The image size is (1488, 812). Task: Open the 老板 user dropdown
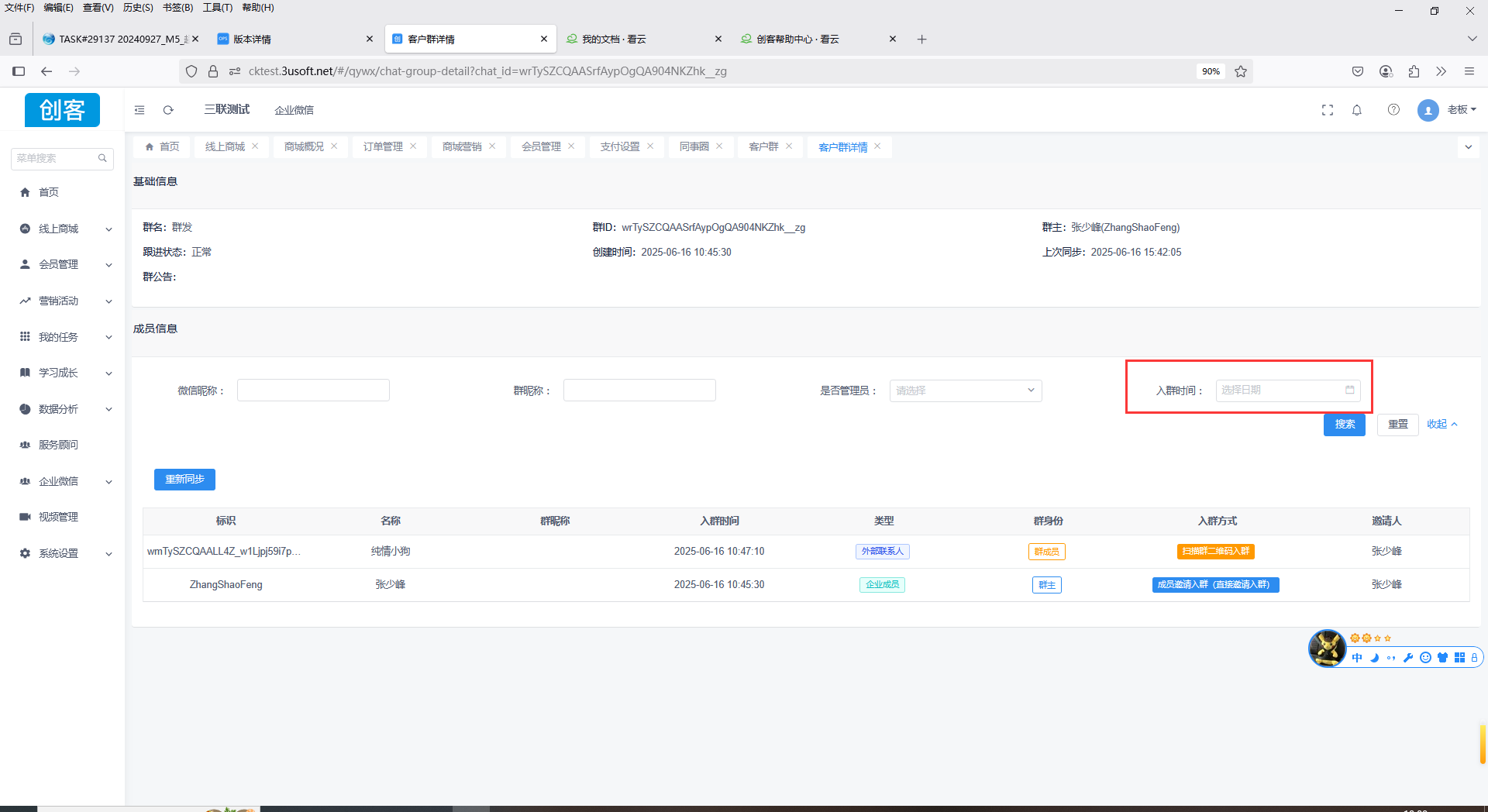(x=1461, y=110)
